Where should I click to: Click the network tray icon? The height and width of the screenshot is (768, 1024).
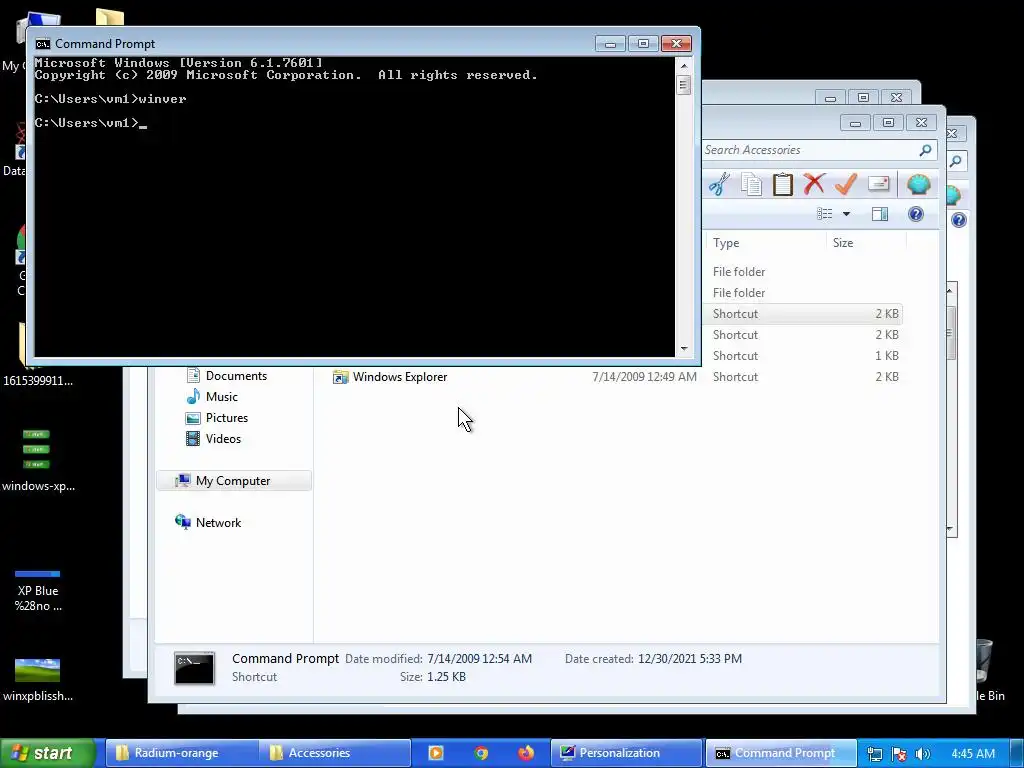(x=874, y=754)
